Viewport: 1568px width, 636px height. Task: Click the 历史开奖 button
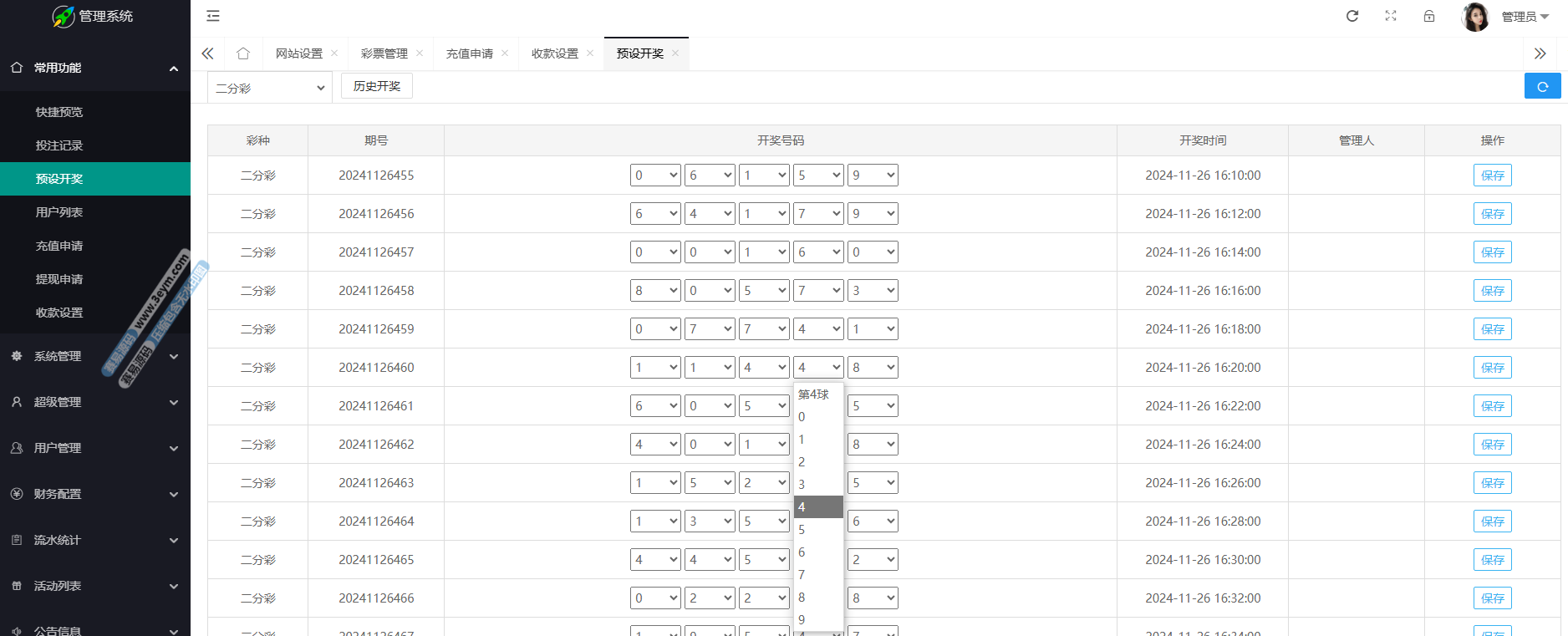point(377,86)
